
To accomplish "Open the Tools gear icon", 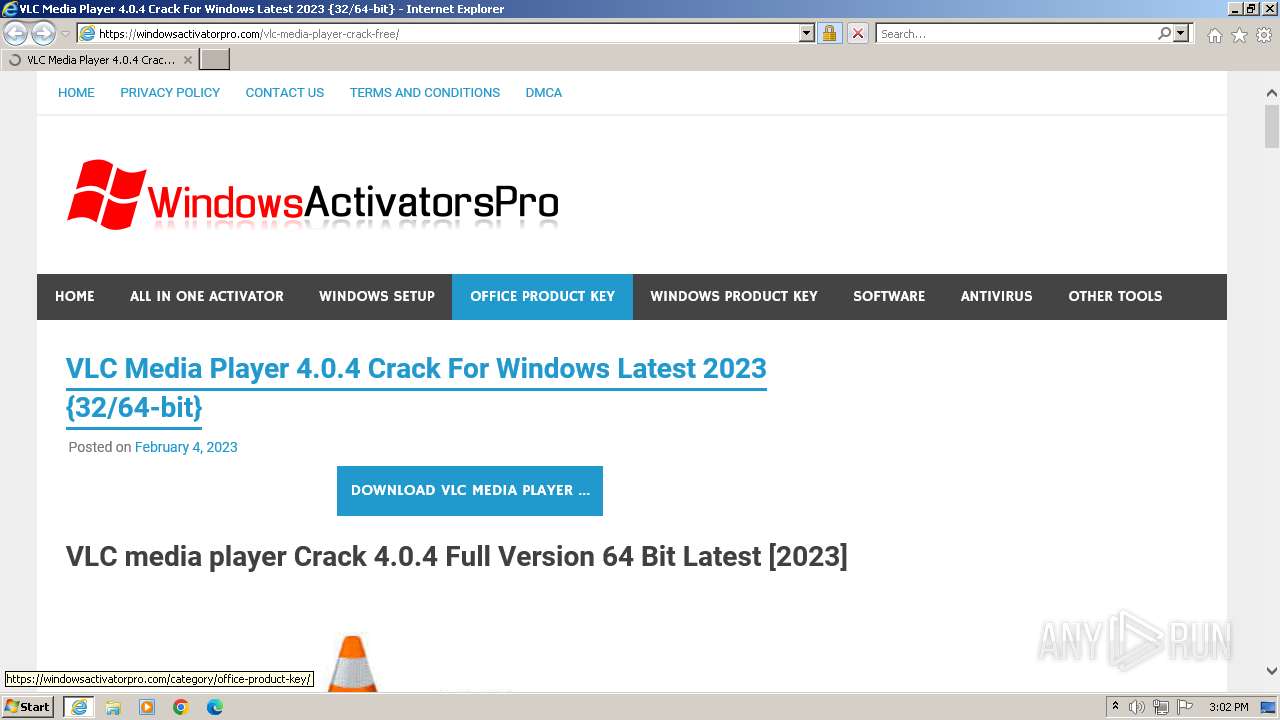I will tap(1264, 35).
